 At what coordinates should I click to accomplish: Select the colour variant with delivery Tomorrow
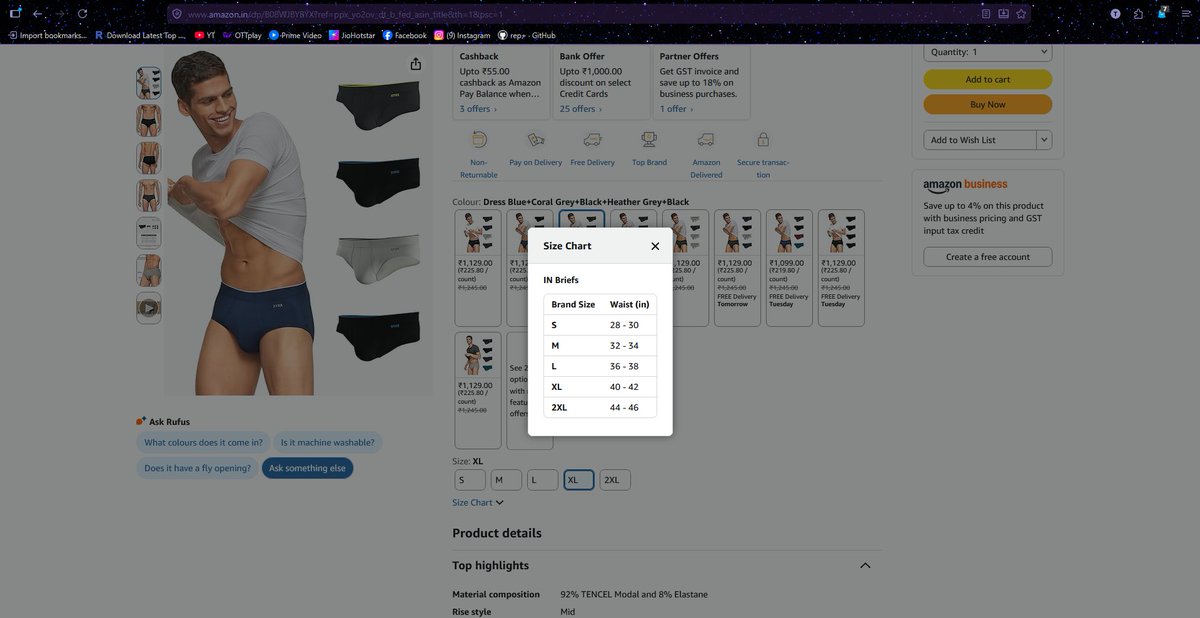pyautogui.click(x=737, y=268)
